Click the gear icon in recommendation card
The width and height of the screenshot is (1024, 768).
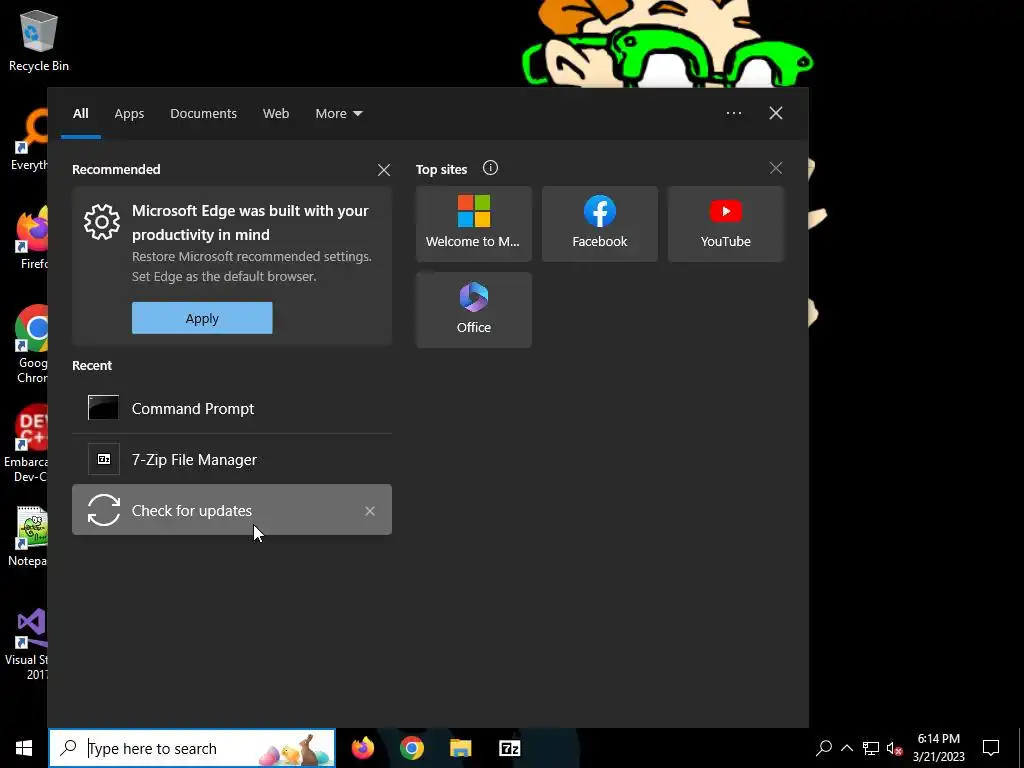[102, 222]
